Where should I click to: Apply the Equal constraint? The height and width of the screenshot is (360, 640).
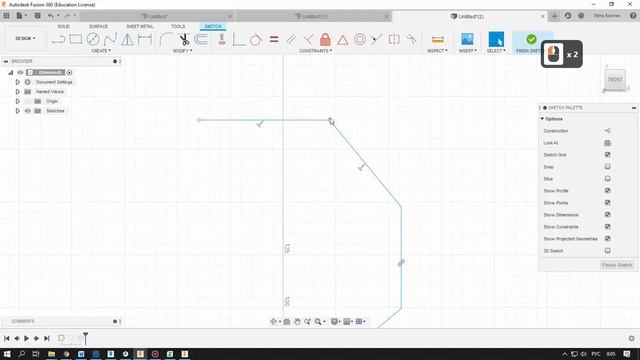[x=274, y=40]
